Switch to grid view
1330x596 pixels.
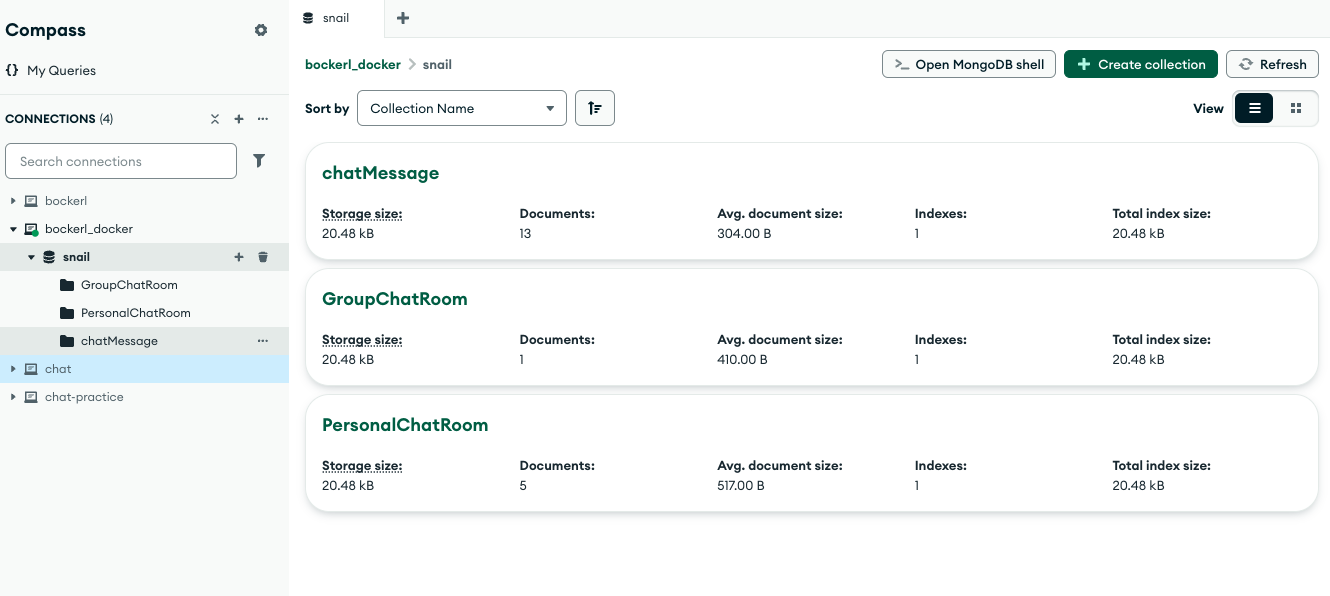pyautogui.click(x=1296, y=108)
